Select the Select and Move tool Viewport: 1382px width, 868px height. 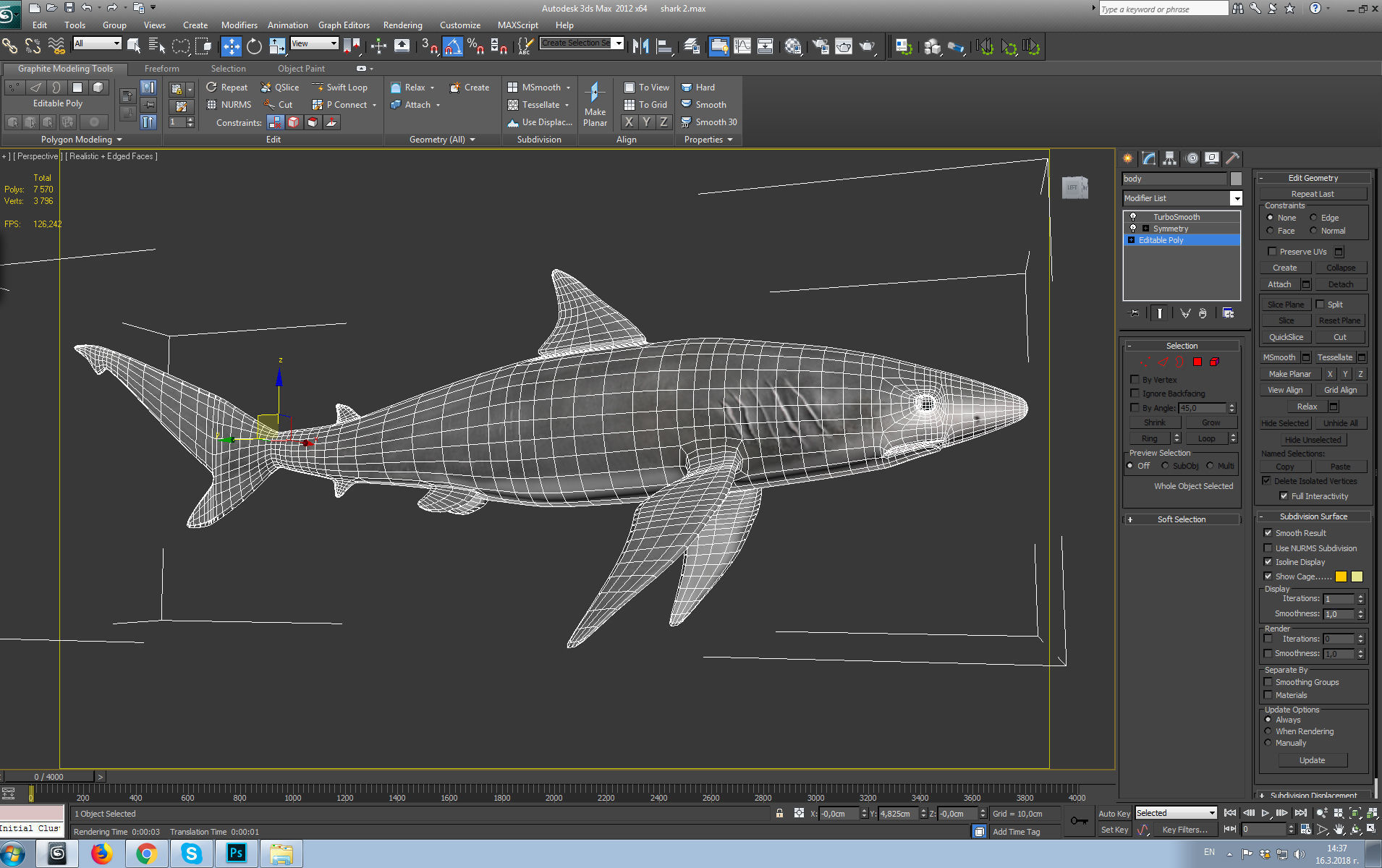click(231, 46)
